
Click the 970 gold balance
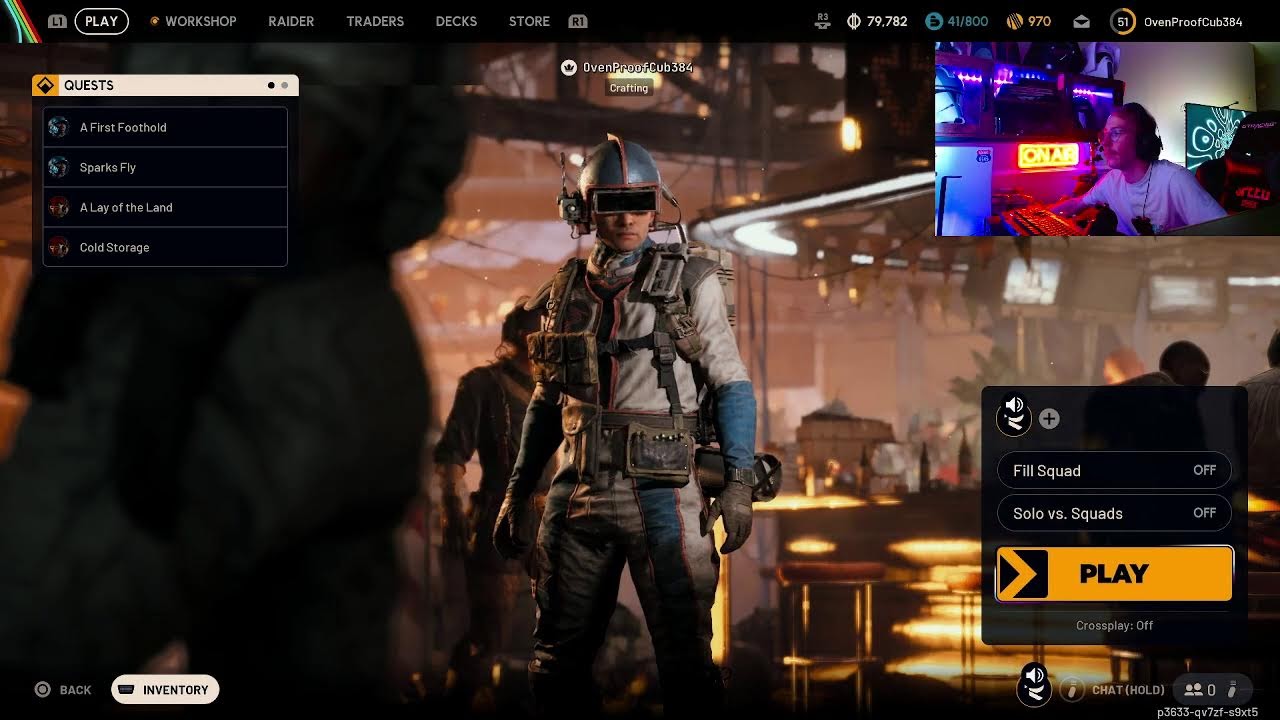click(1039, 21)
